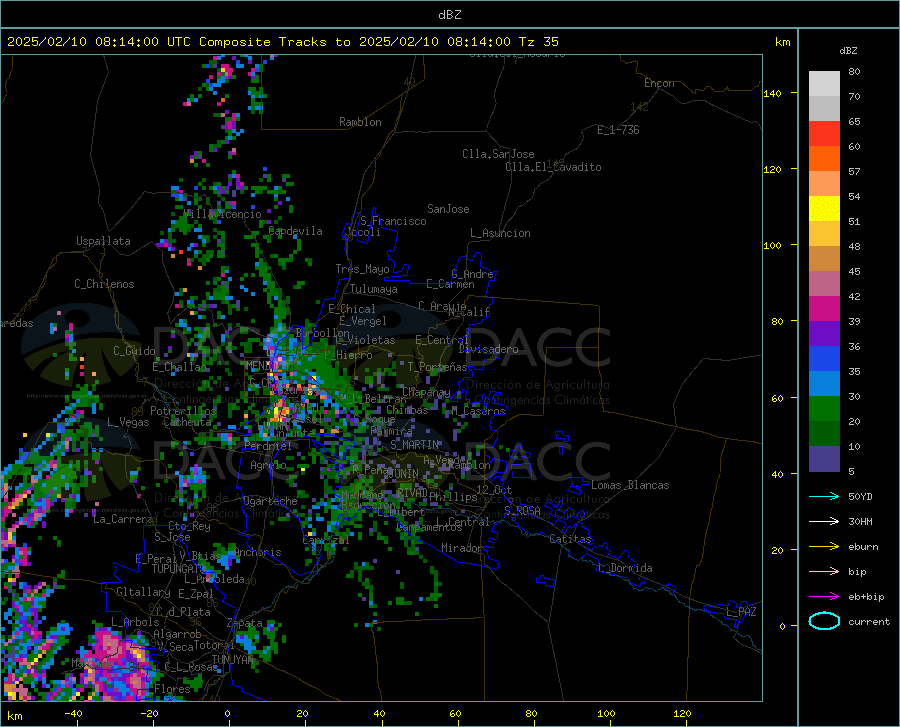Click the dBZ title at the top
900x727 pixels.
coord(449,15)
